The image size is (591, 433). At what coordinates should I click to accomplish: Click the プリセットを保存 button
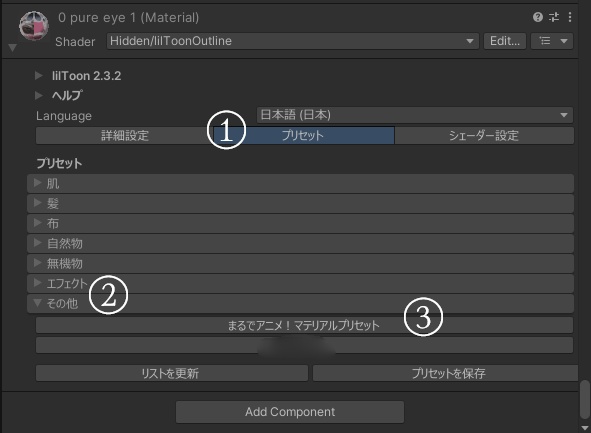(x=445, y=373)
